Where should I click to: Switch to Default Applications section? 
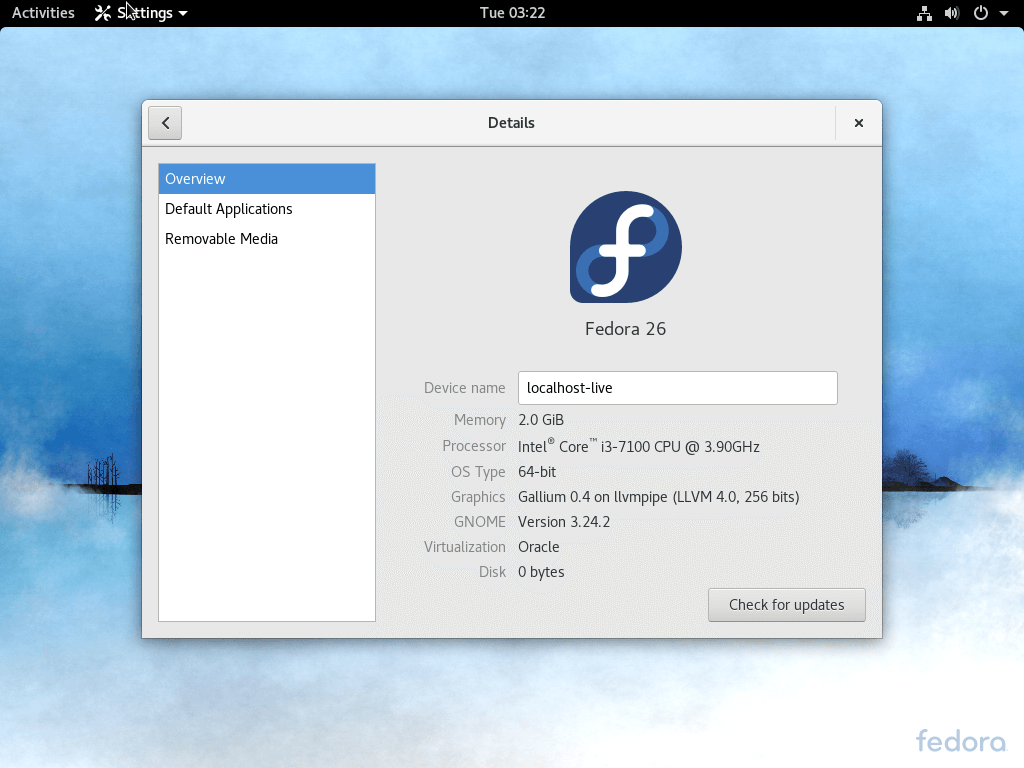[x=266, y=209]
